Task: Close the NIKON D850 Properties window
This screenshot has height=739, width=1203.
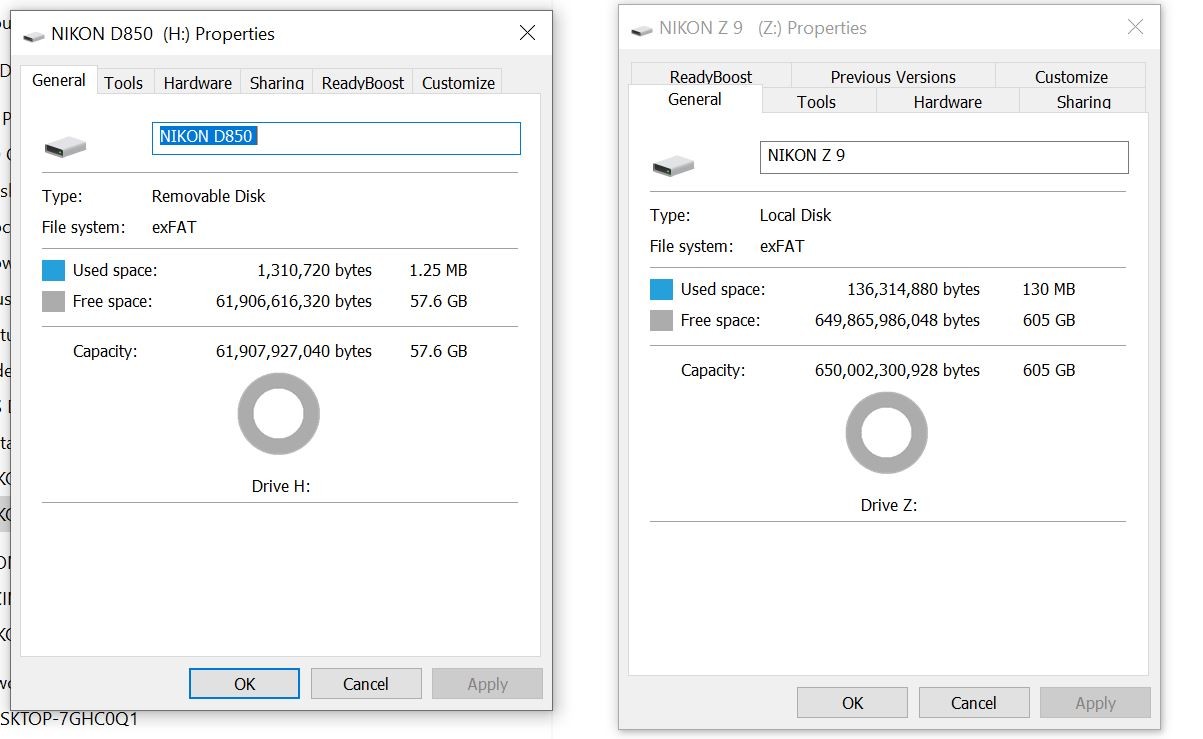Action: pyautogui.click(x=528, y=33)
